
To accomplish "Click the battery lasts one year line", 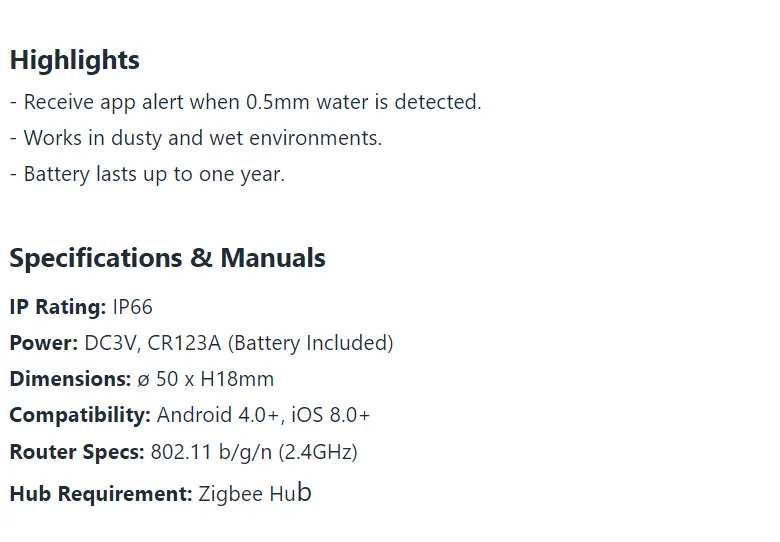I will [x=147, y=175].
